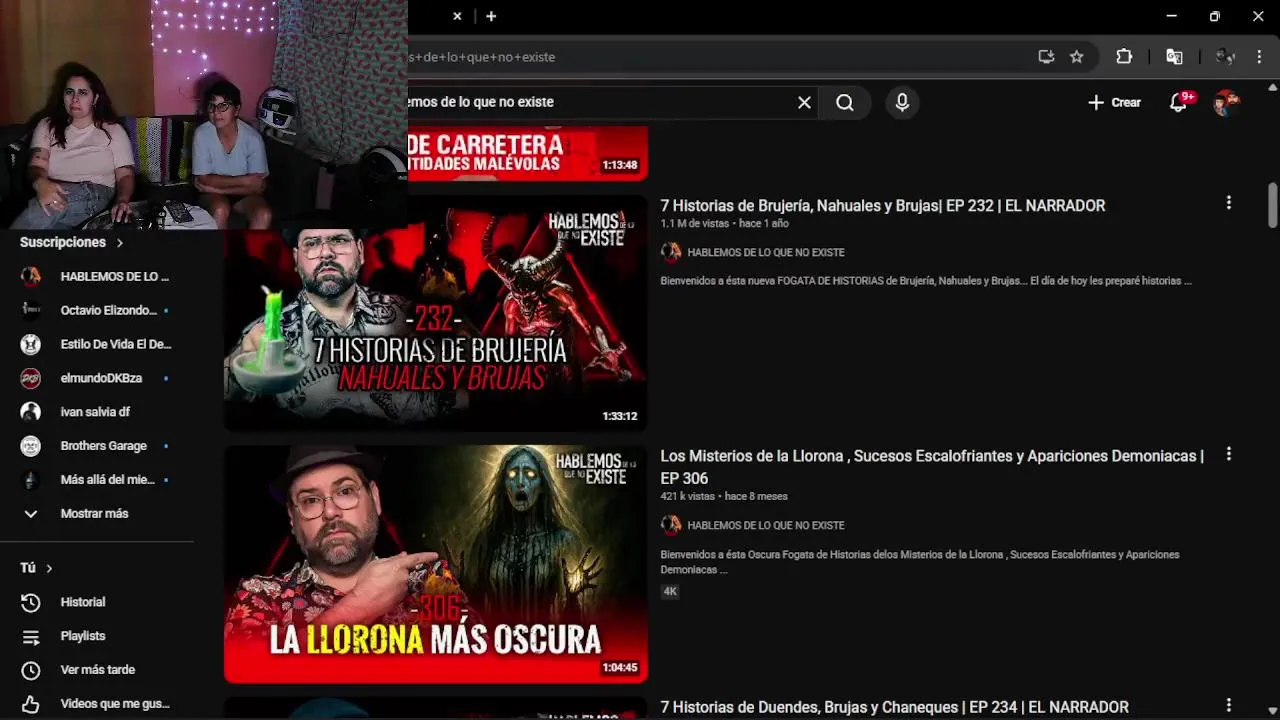Clear the YouTube search box
Image resolution: width=1280 pixels, height=720 pixels.
pyautogui.click(x=804, y=102)
